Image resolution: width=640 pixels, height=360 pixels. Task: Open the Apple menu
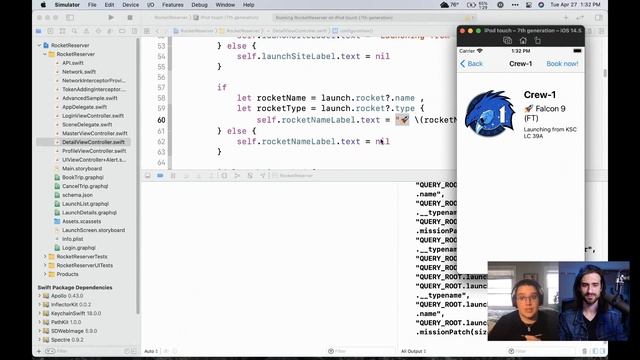tap(43, 5)
